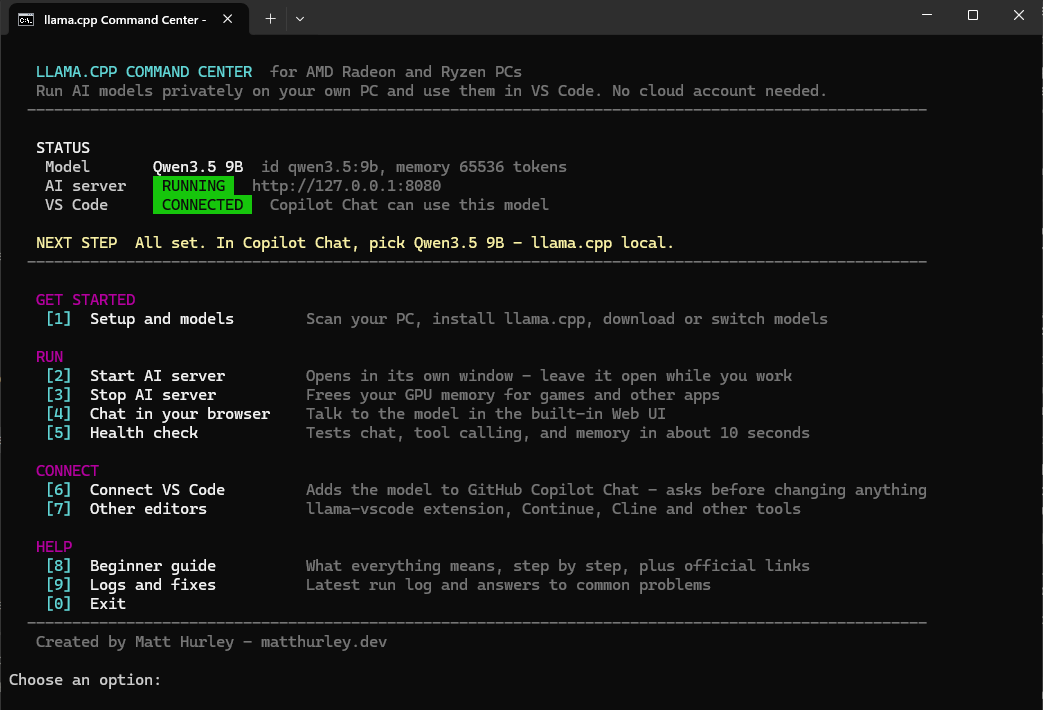Click 'Talk to the model' description
The image size is (1043, 710).
click(486, 414)
